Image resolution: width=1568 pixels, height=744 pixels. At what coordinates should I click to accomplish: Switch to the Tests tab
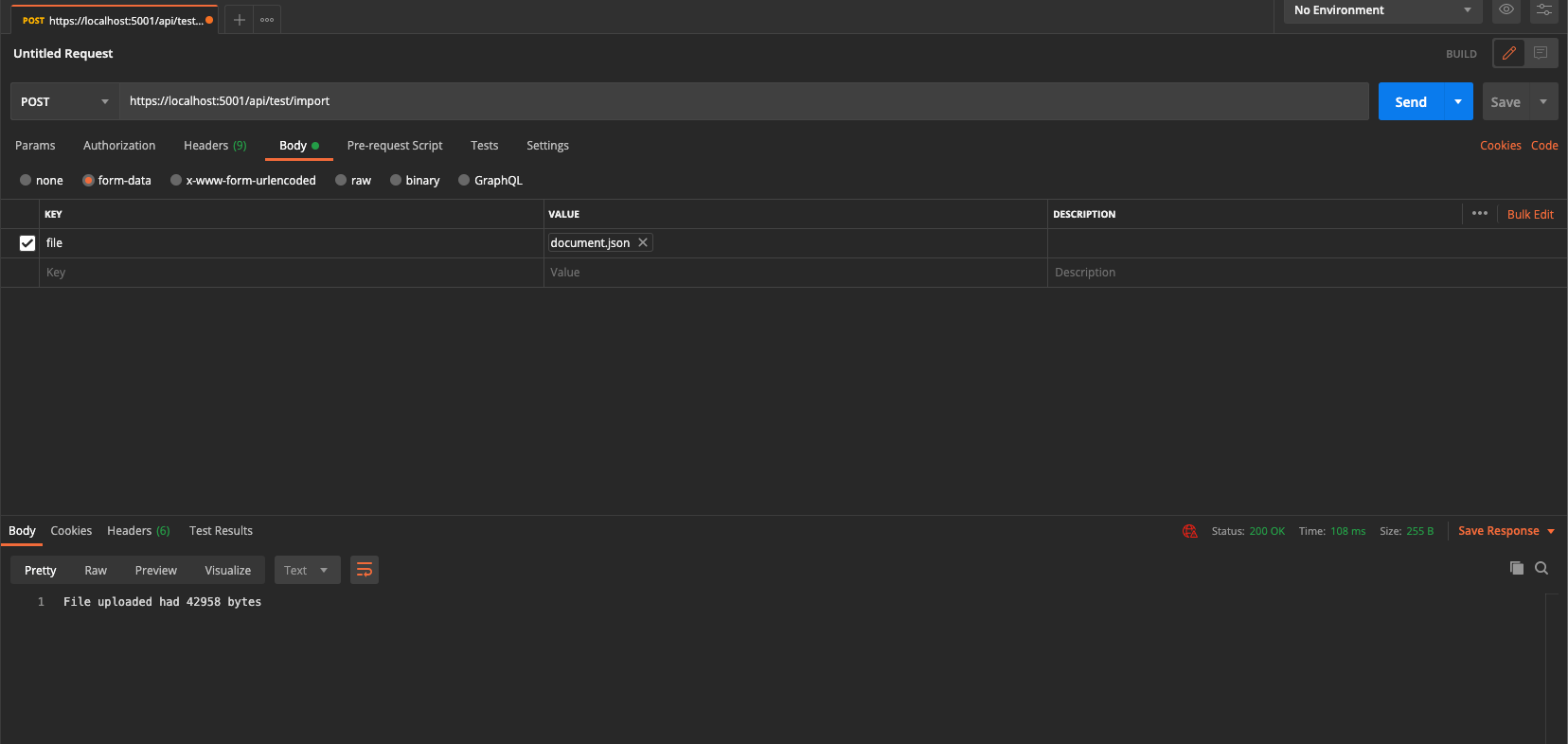[485, 145]
